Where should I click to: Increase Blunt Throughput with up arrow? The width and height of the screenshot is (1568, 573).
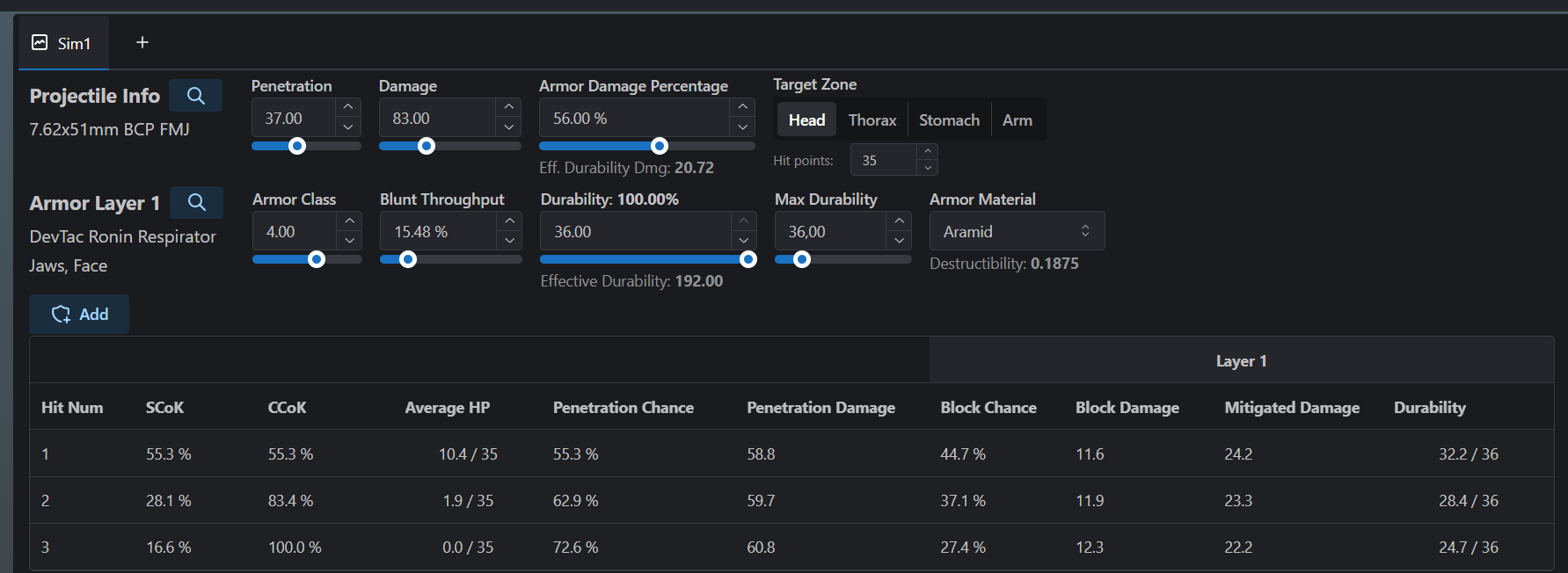point(509,221)
